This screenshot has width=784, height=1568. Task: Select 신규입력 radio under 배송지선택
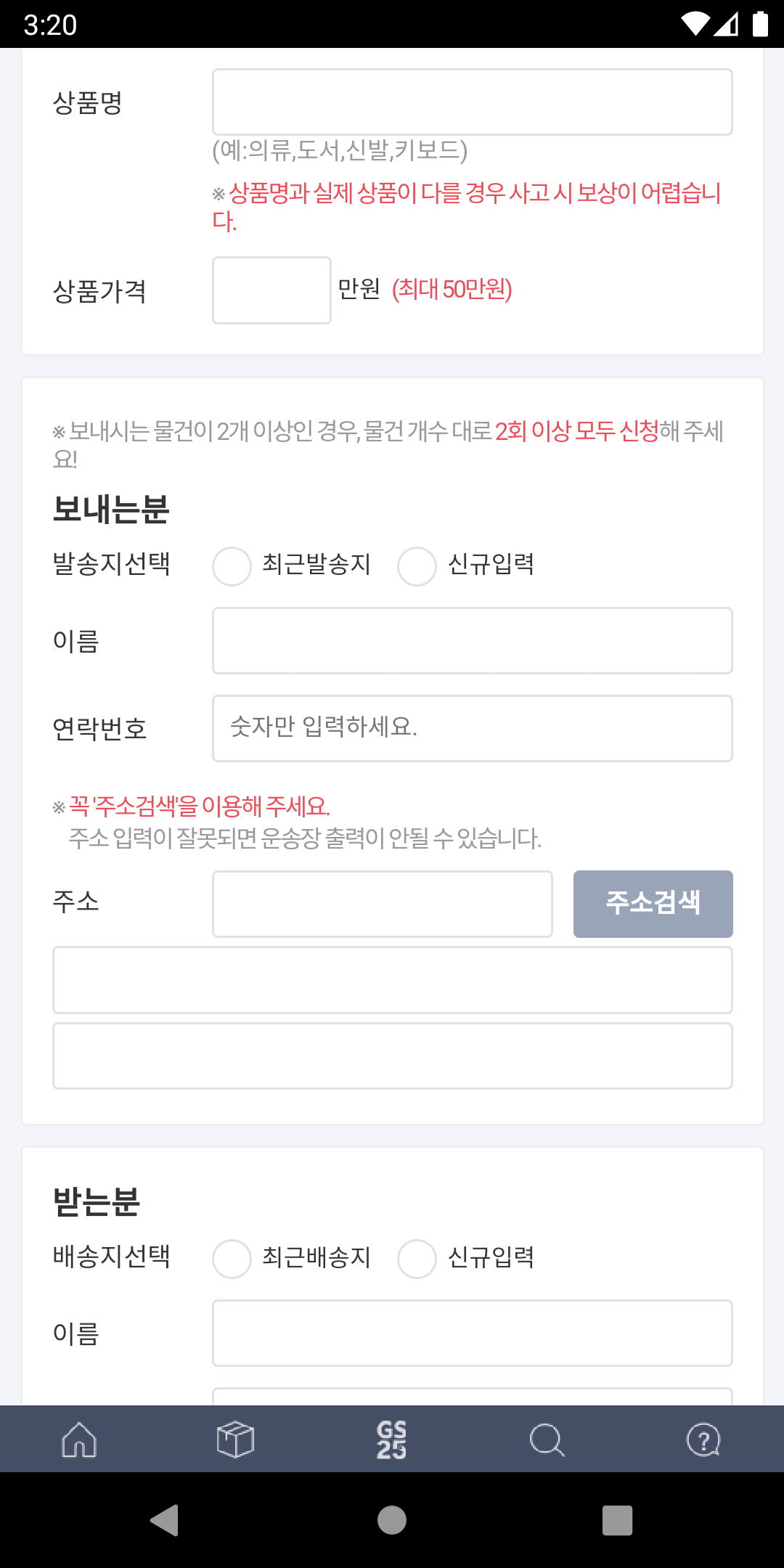pos(417,1259)
